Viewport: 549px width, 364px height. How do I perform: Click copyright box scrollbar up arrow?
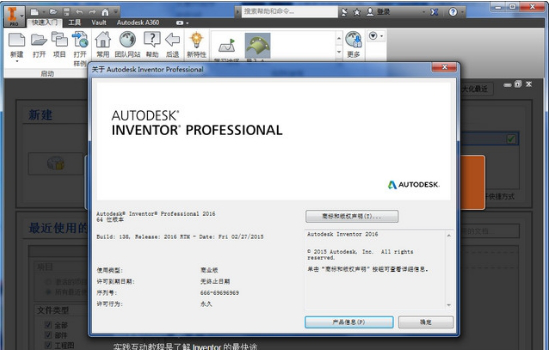(449, 236)
